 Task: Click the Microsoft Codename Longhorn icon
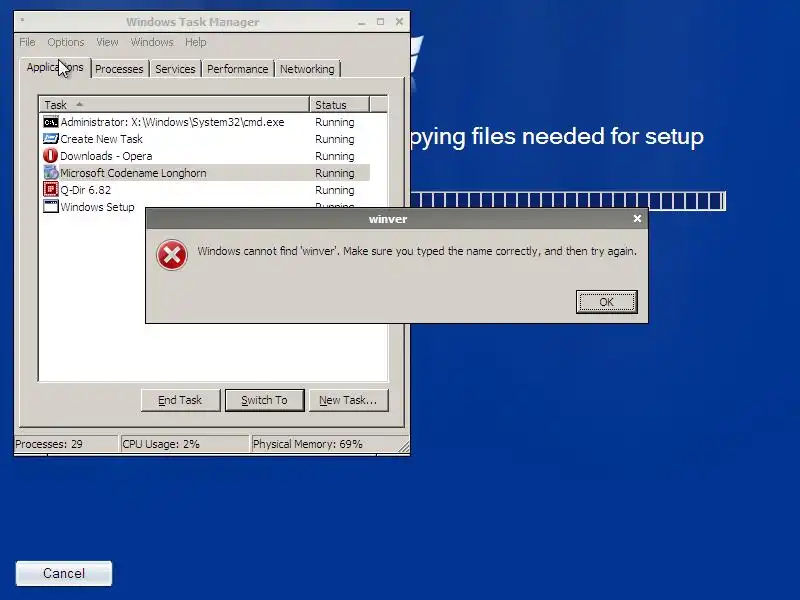pyautogui.click(x=51, y=172)
